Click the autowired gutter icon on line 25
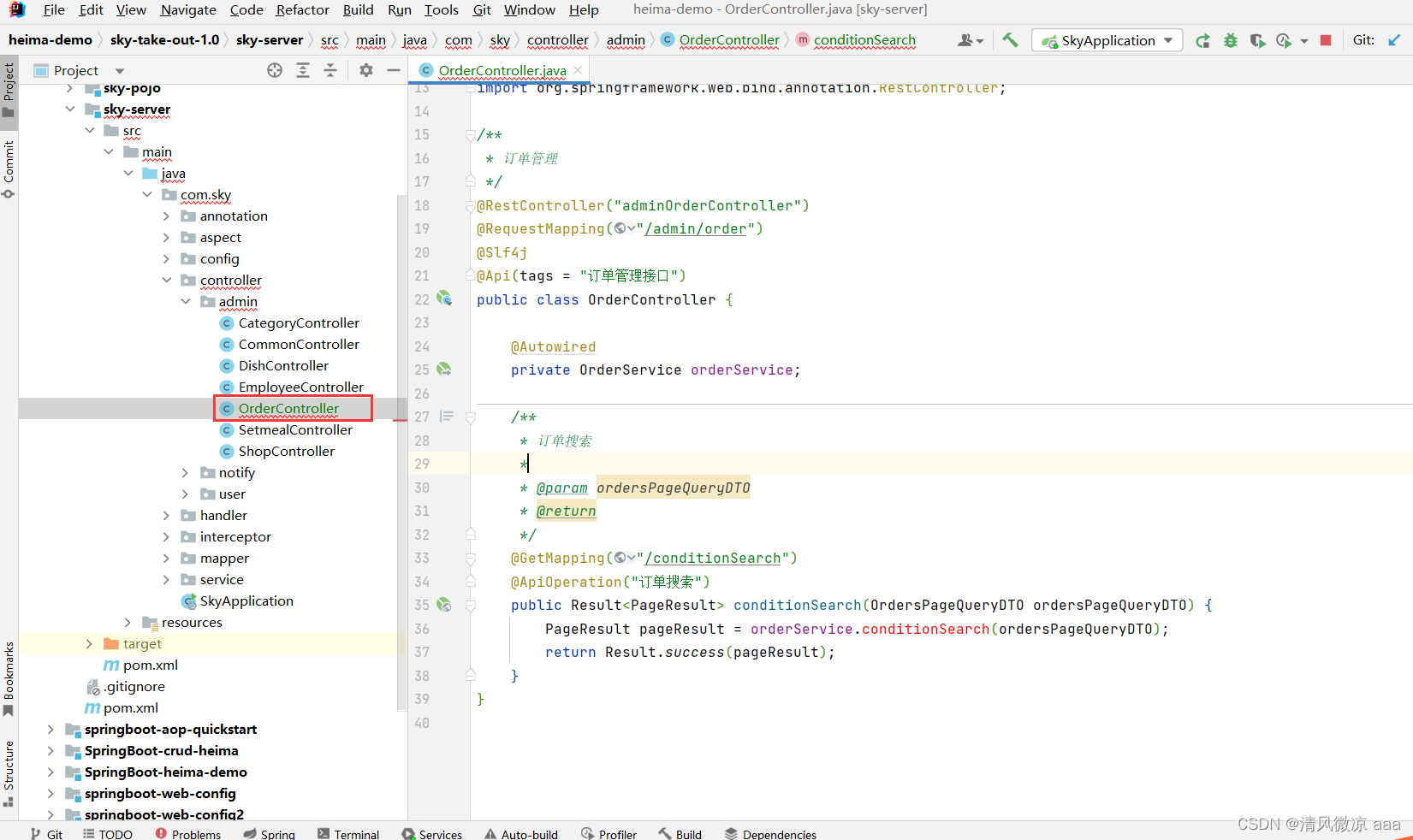The height and width of the screenshot is (840, 1413). [444, 370]
